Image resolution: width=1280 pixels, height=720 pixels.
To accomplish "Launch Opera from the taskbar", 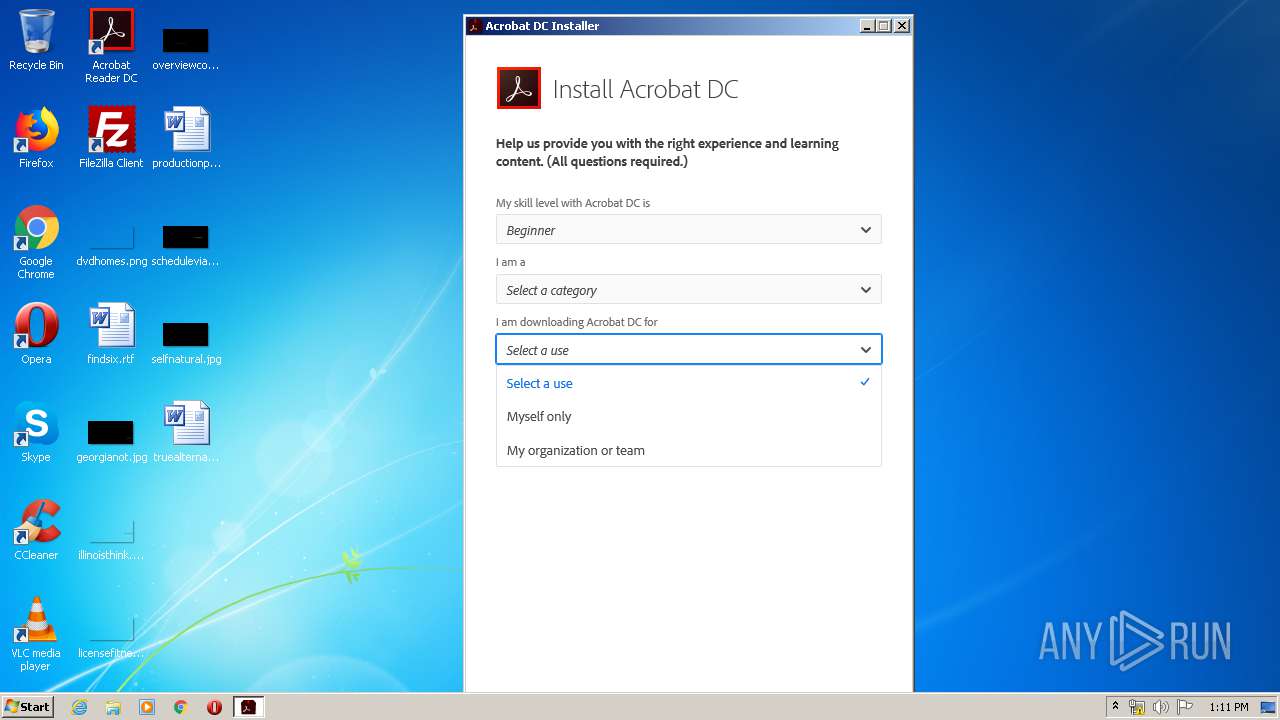I will pyautogui.click(x=214, y=707).
